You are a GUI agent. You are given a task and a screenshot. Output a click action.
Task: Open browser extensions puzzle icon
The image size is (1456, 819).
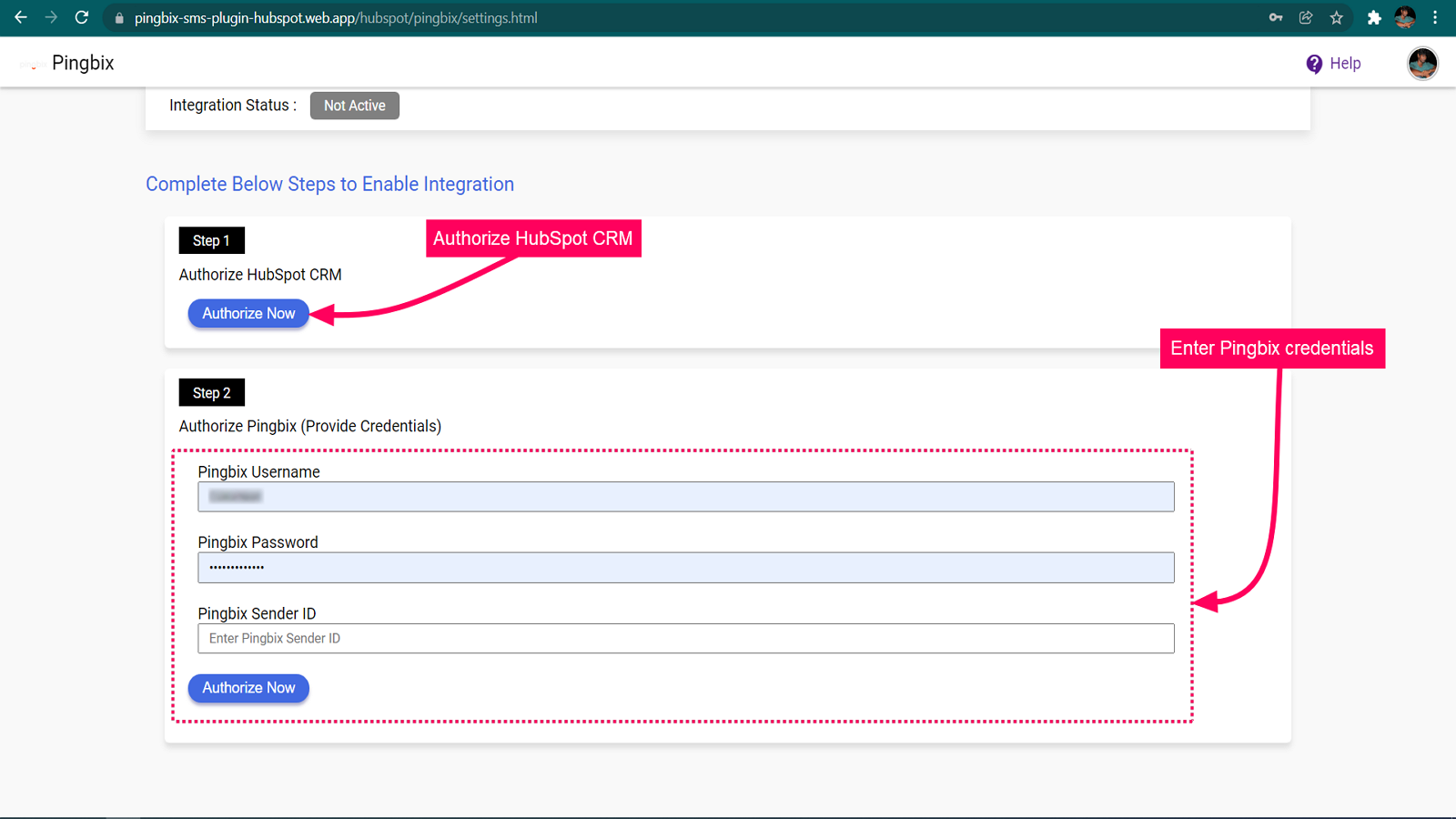click(x=1374, y=17)
